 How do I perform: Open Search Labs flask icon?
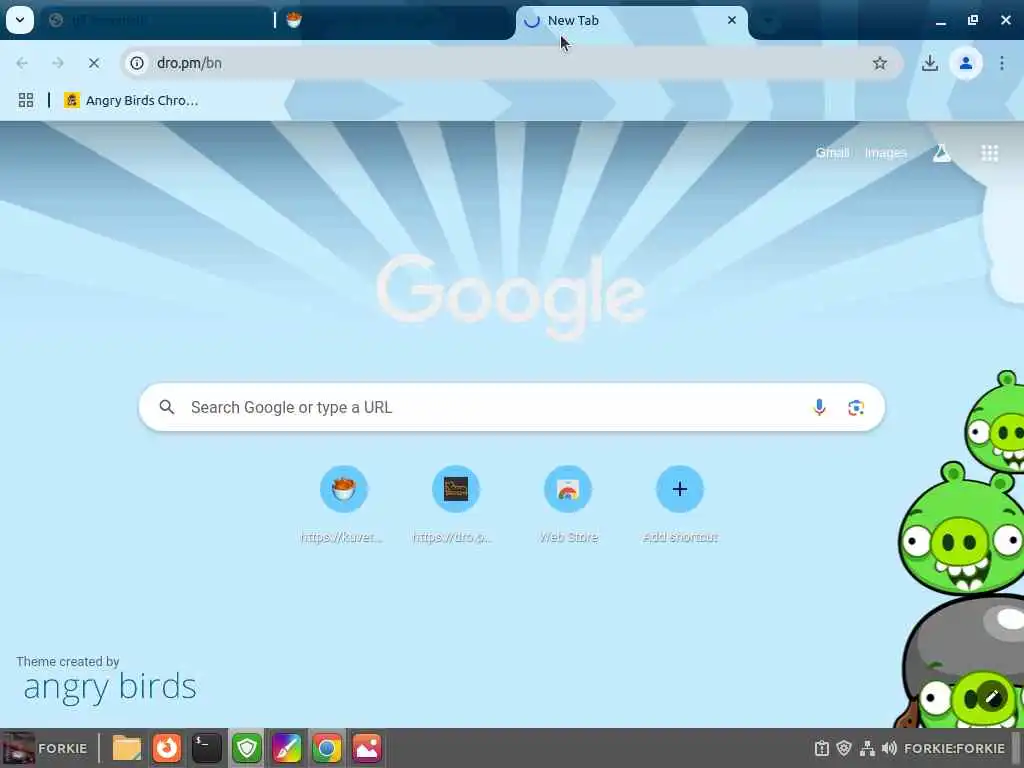[941, 153]
